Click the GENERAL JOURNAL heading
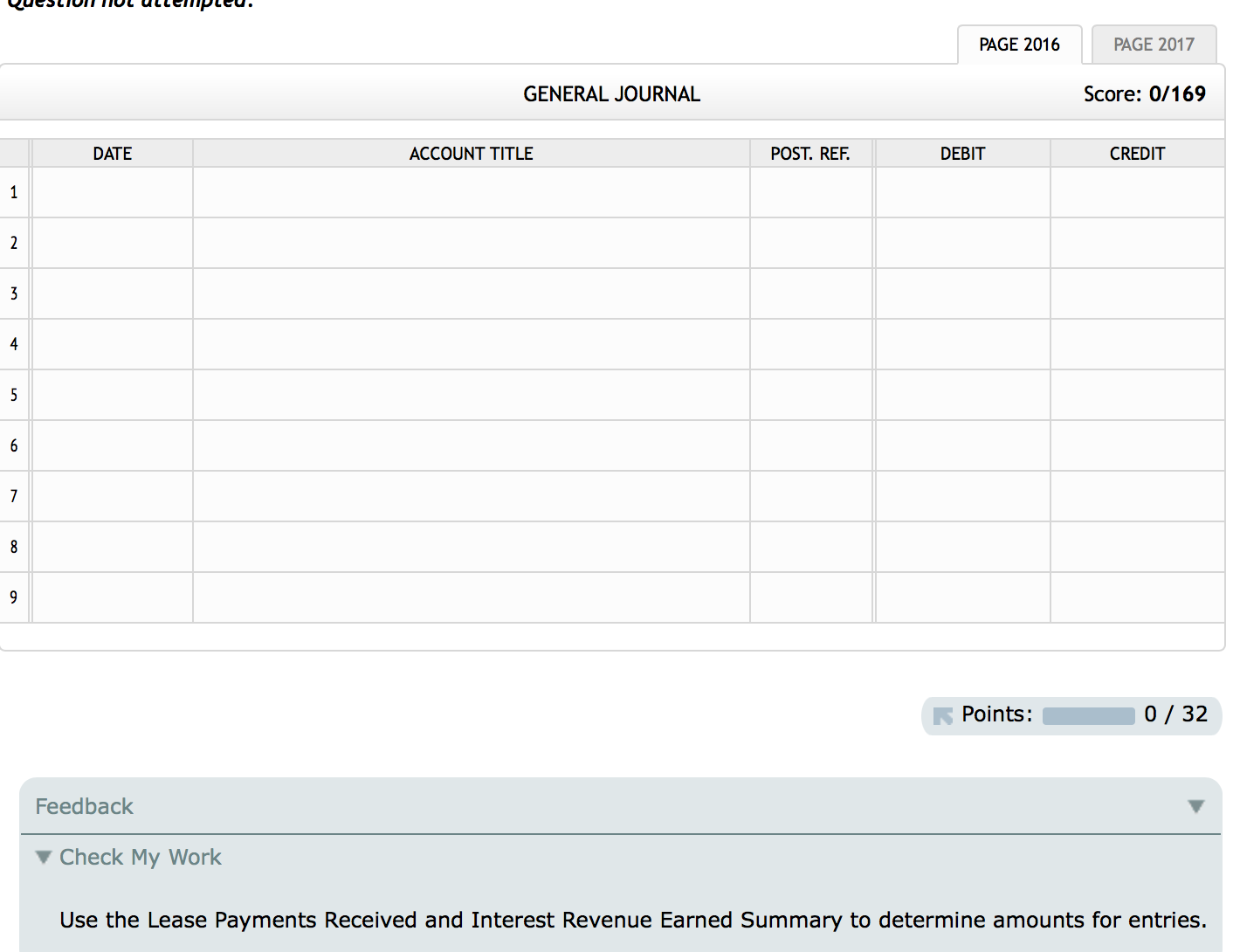 (611, 94)
